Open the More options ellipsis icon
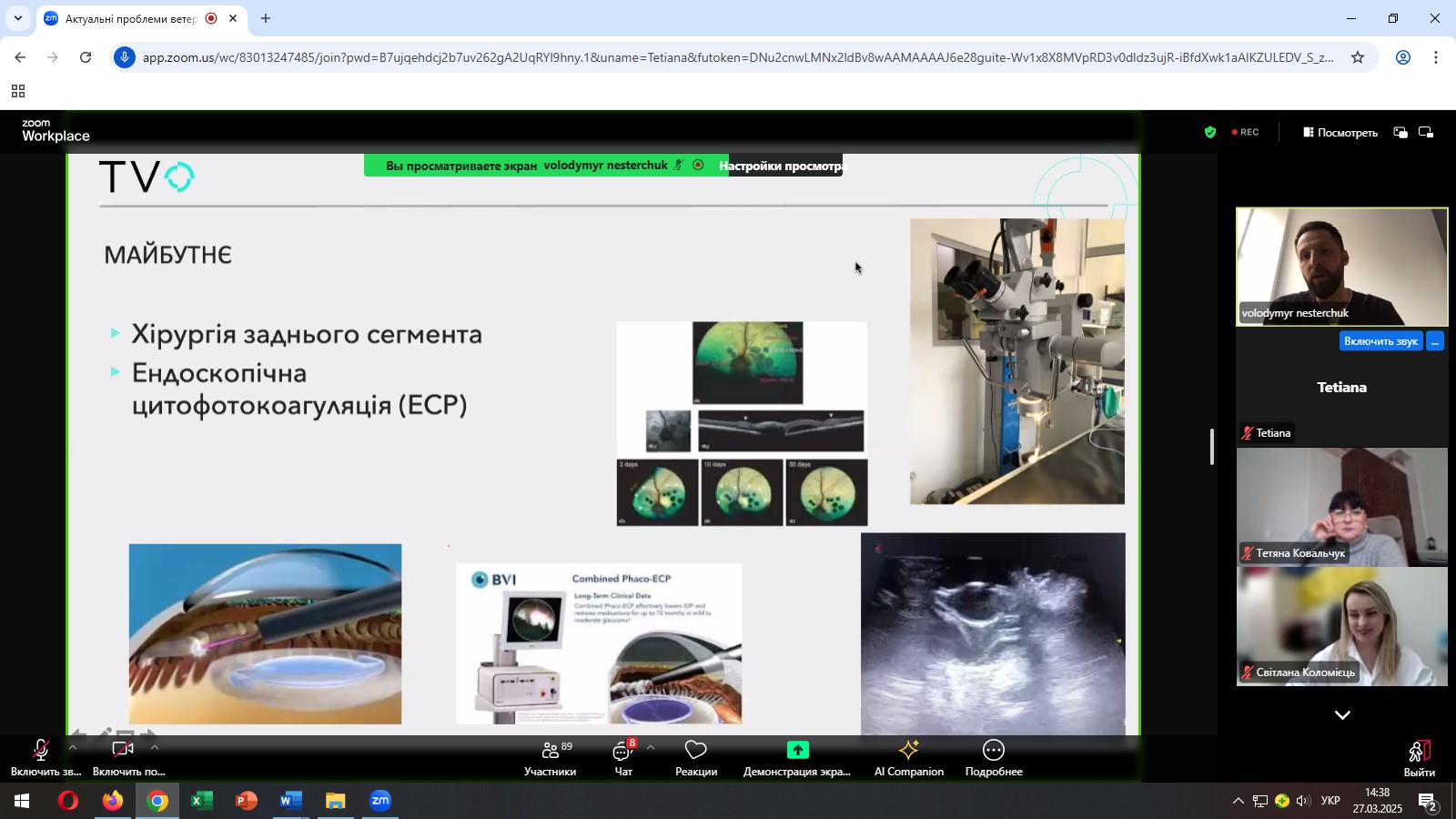Image resolution: width=1456 pixels, height=819 pixels. [x=994, y=757]
